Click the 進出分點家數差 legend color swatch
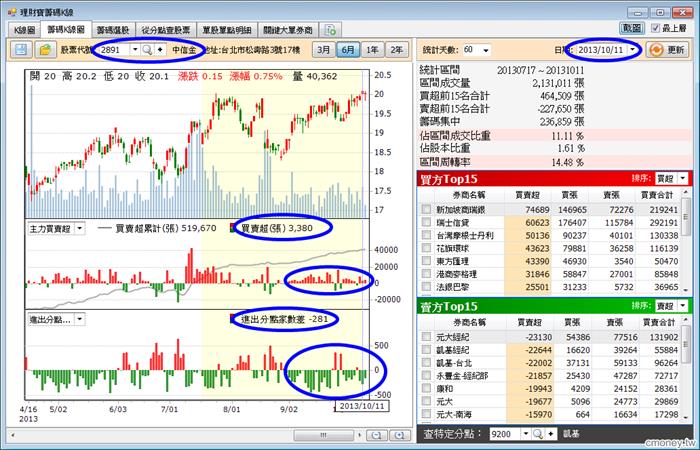700x450 pixels. click(x=233, y=319)
